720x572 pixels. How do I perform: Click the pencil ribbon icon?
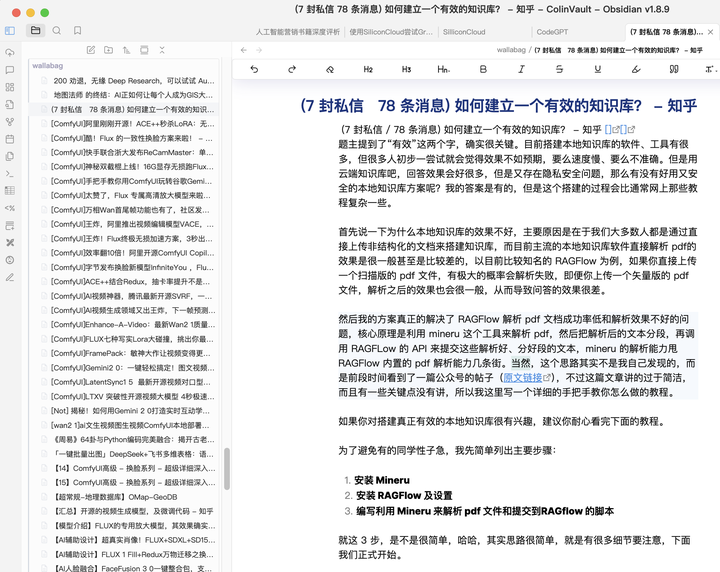click(10, 277)
